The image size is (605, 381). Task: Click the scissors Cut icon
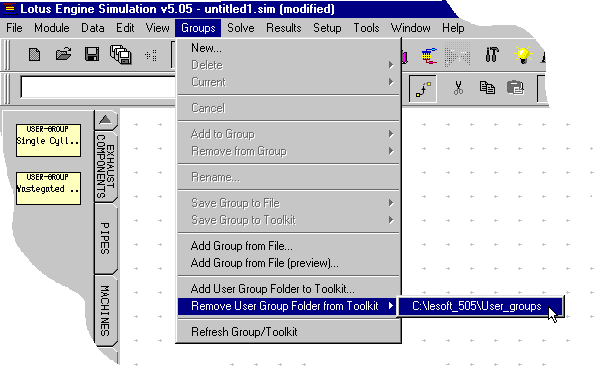pos(458,88)
